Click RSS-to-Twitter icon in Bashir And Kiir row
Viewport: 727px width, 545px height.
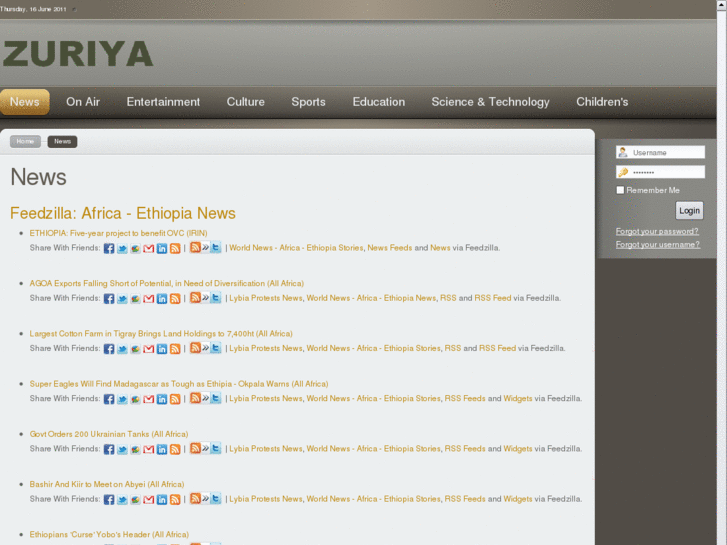[205, 498]
